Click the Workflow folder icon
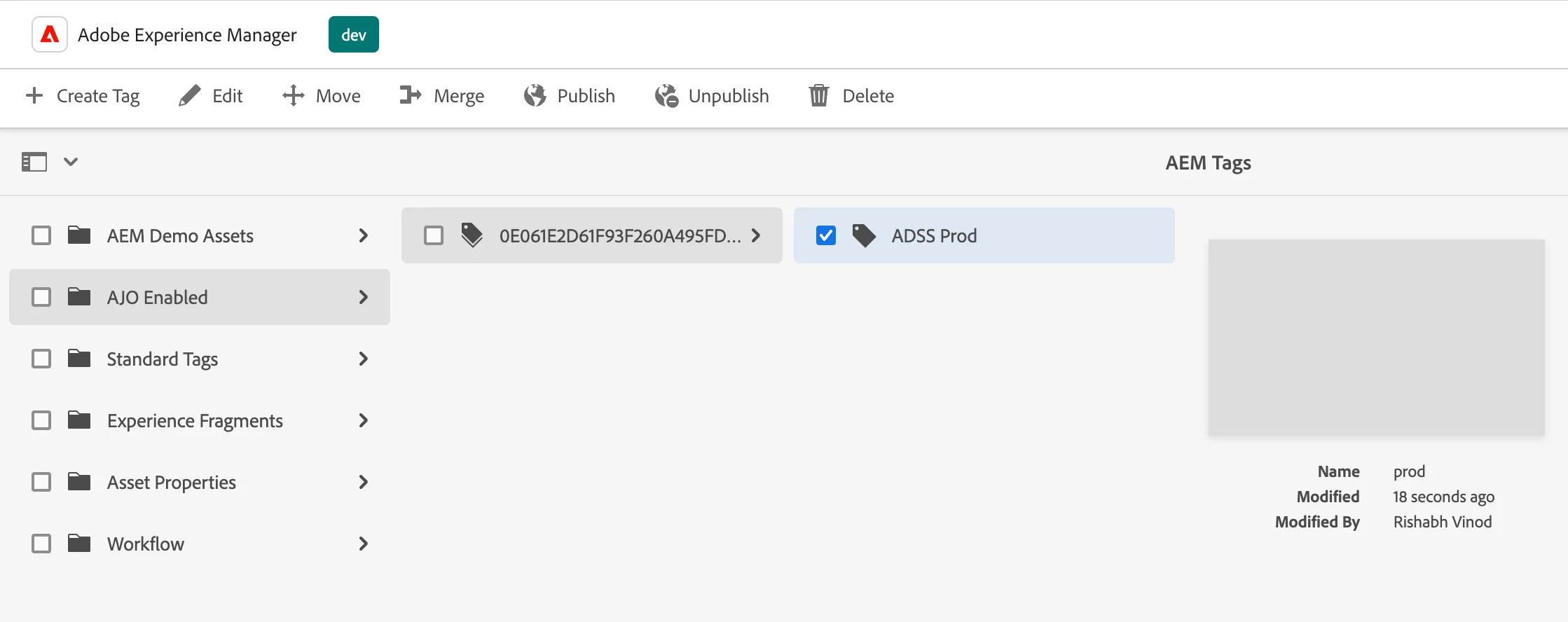Image resolution: width=1568 pixels, height=622 pixels. pos(79,544)
